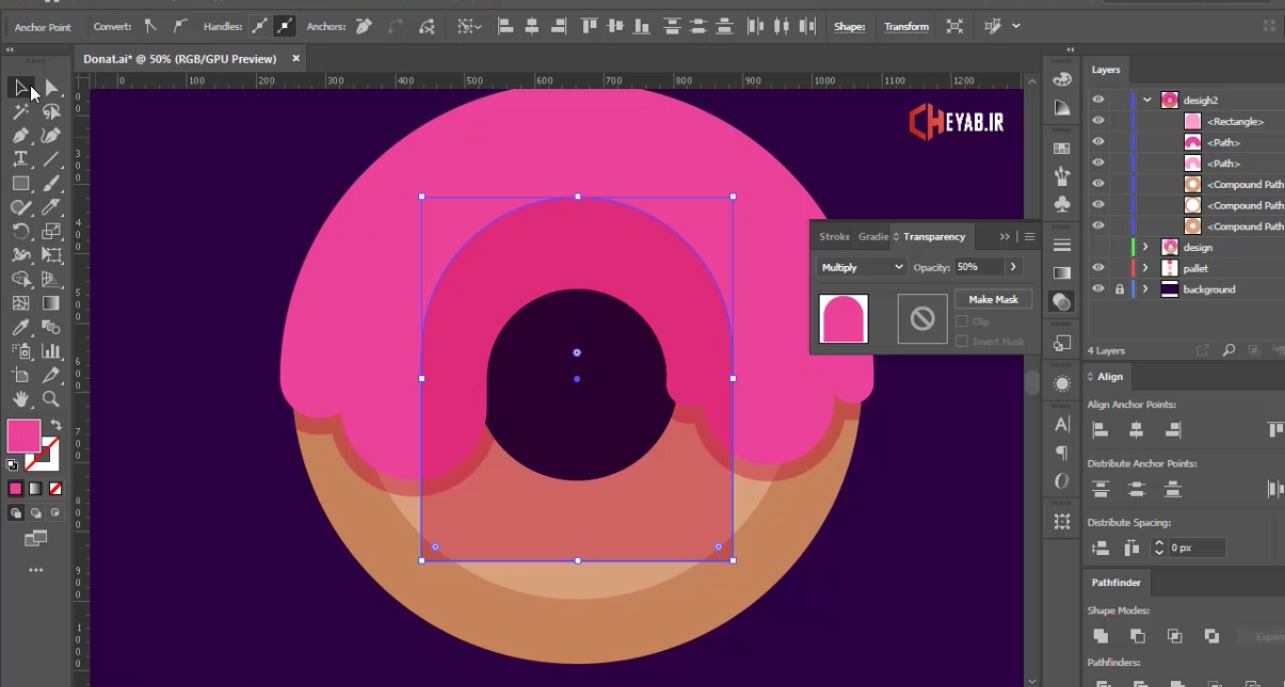Select the Layers panel tab
The height and width of the screenshot is (687, 1285).
pos(1105,70)
